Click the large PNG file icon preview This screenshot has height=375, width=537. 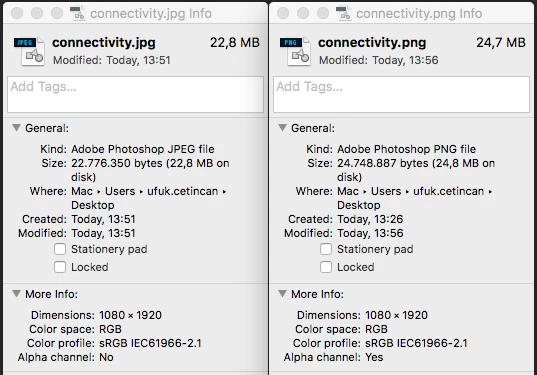point(295,51)
